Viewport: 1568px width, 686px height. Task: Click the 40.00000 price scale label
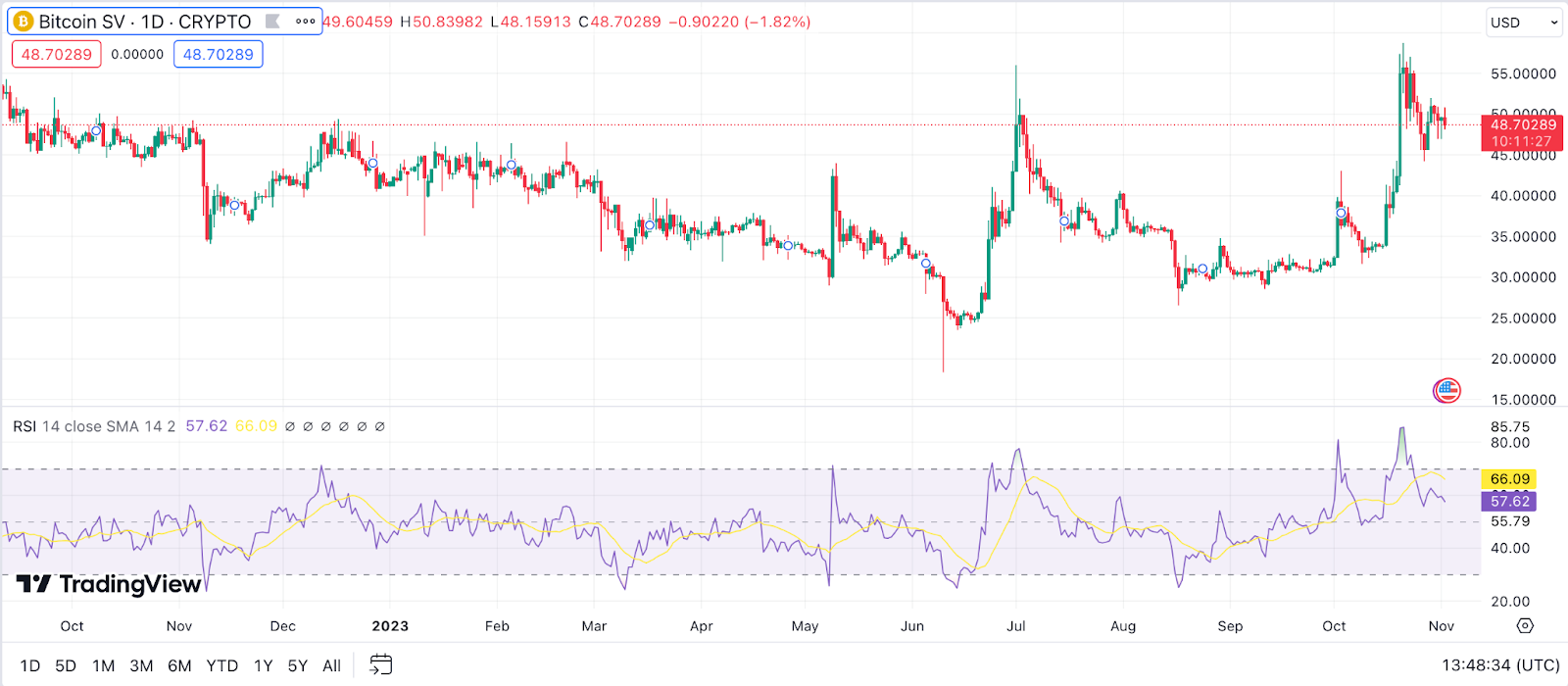(x=1524, y=196)
